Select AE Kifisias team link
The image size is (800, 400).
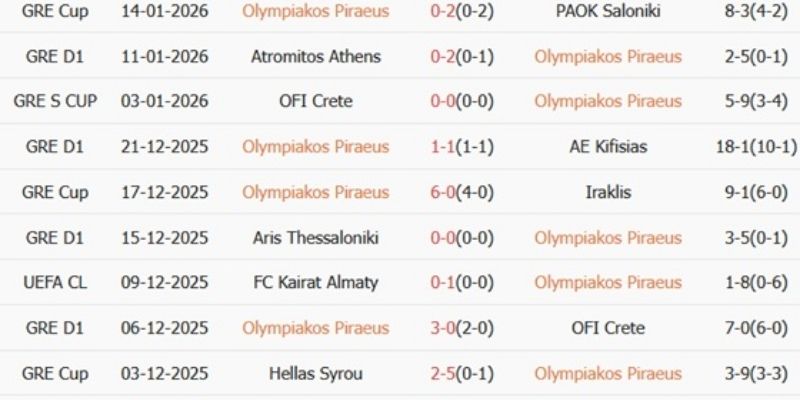pos(608,147)
